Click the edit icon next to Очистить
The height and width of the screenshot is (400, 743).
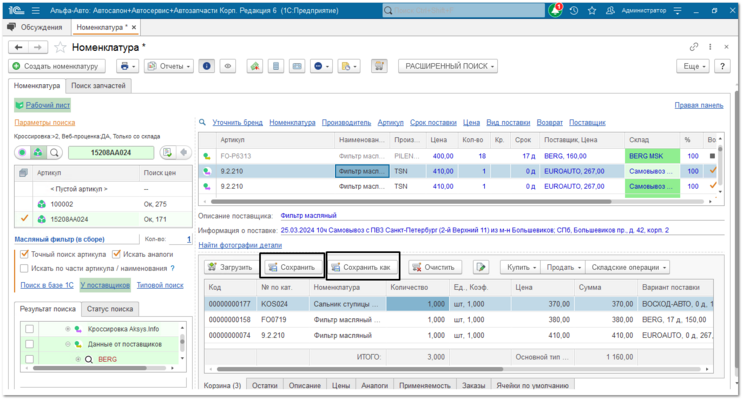[x=481, y=267]
